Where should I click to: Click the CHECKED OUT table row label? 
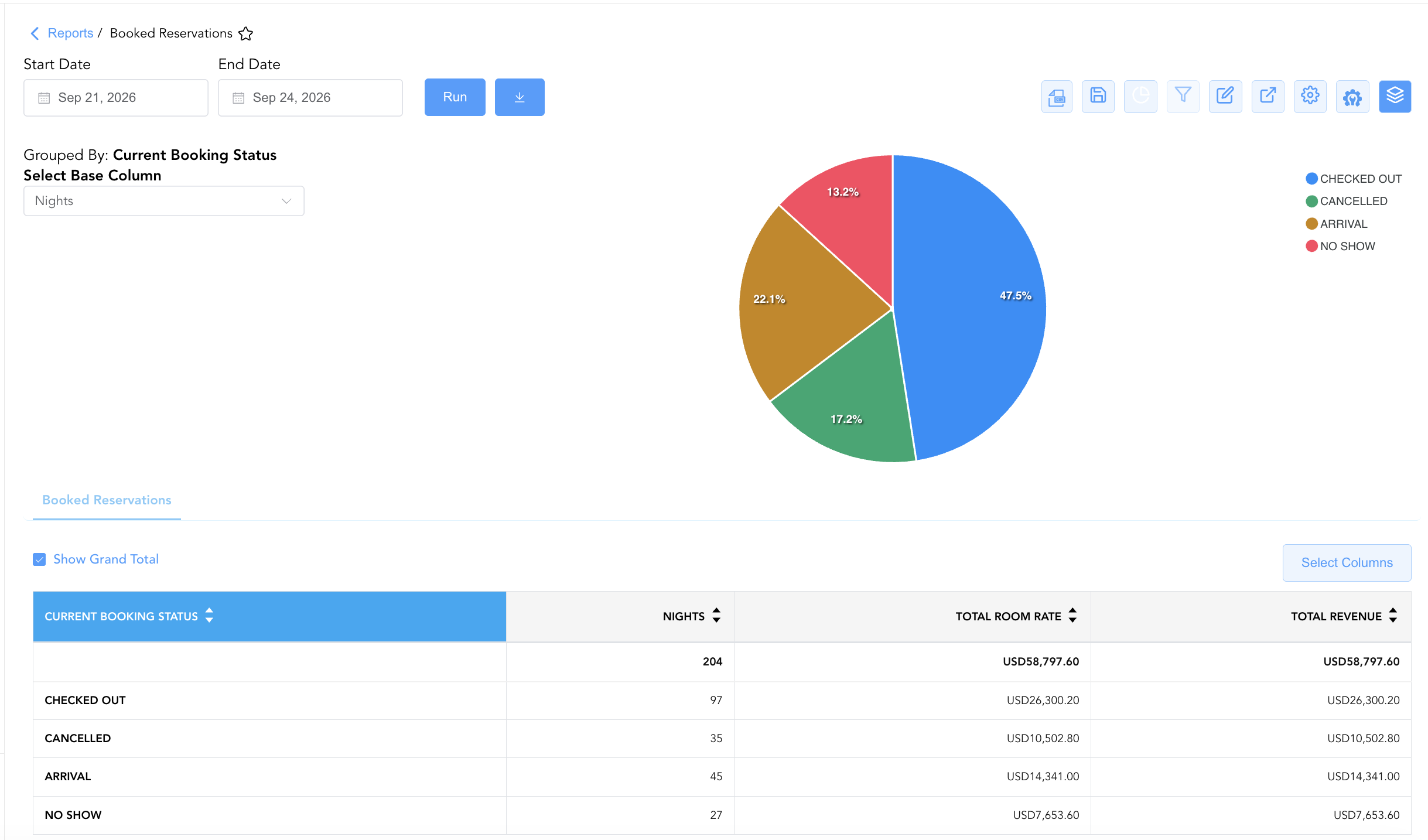pos(86,701)
